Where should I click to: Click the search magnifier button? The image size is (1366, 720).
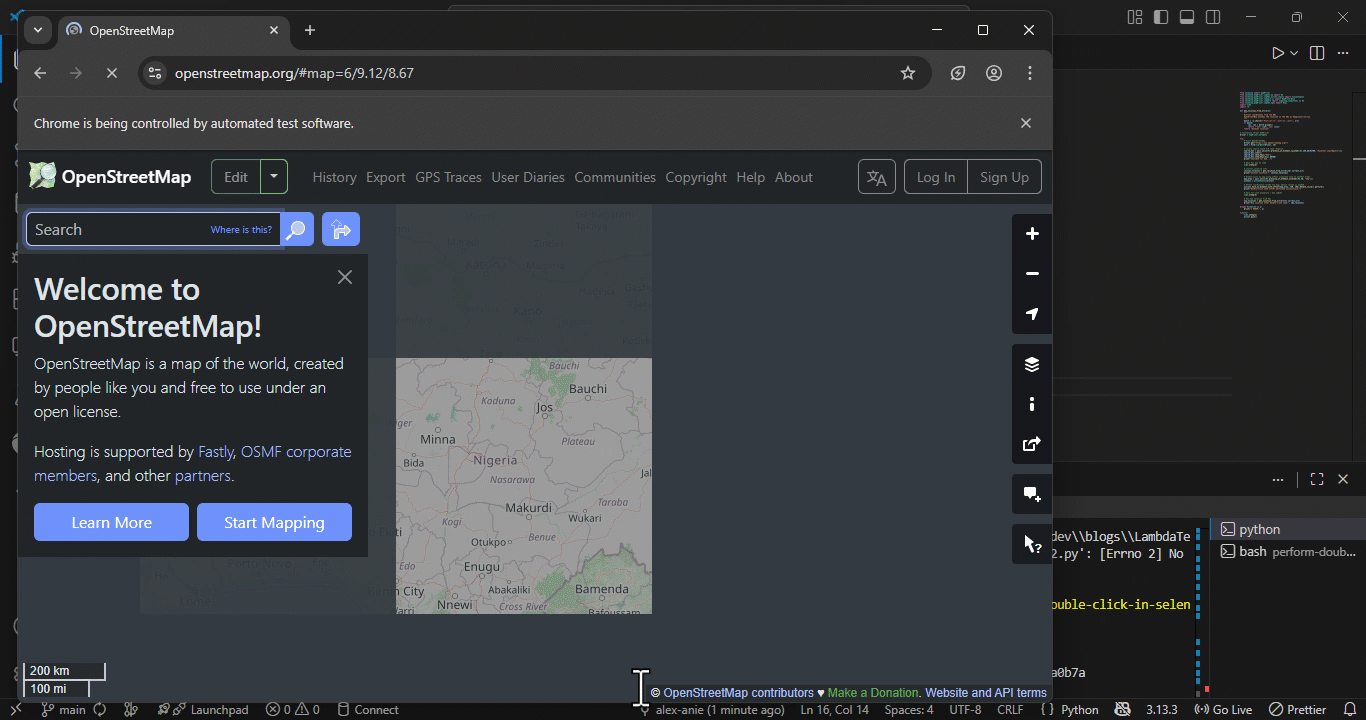pyautogui.click(x=296, y=230)
